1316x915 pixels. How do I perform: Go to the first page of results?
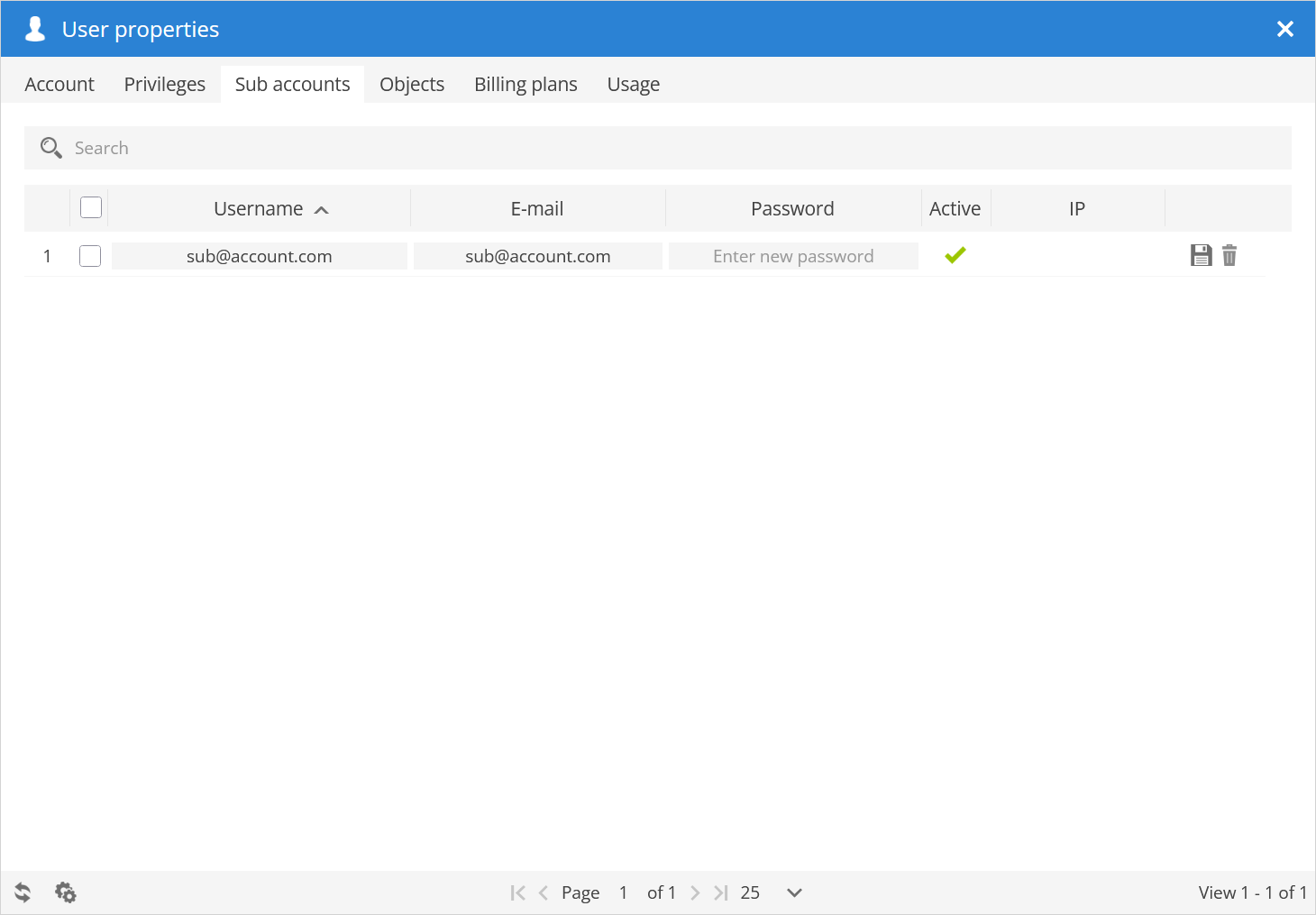point(517,892)
